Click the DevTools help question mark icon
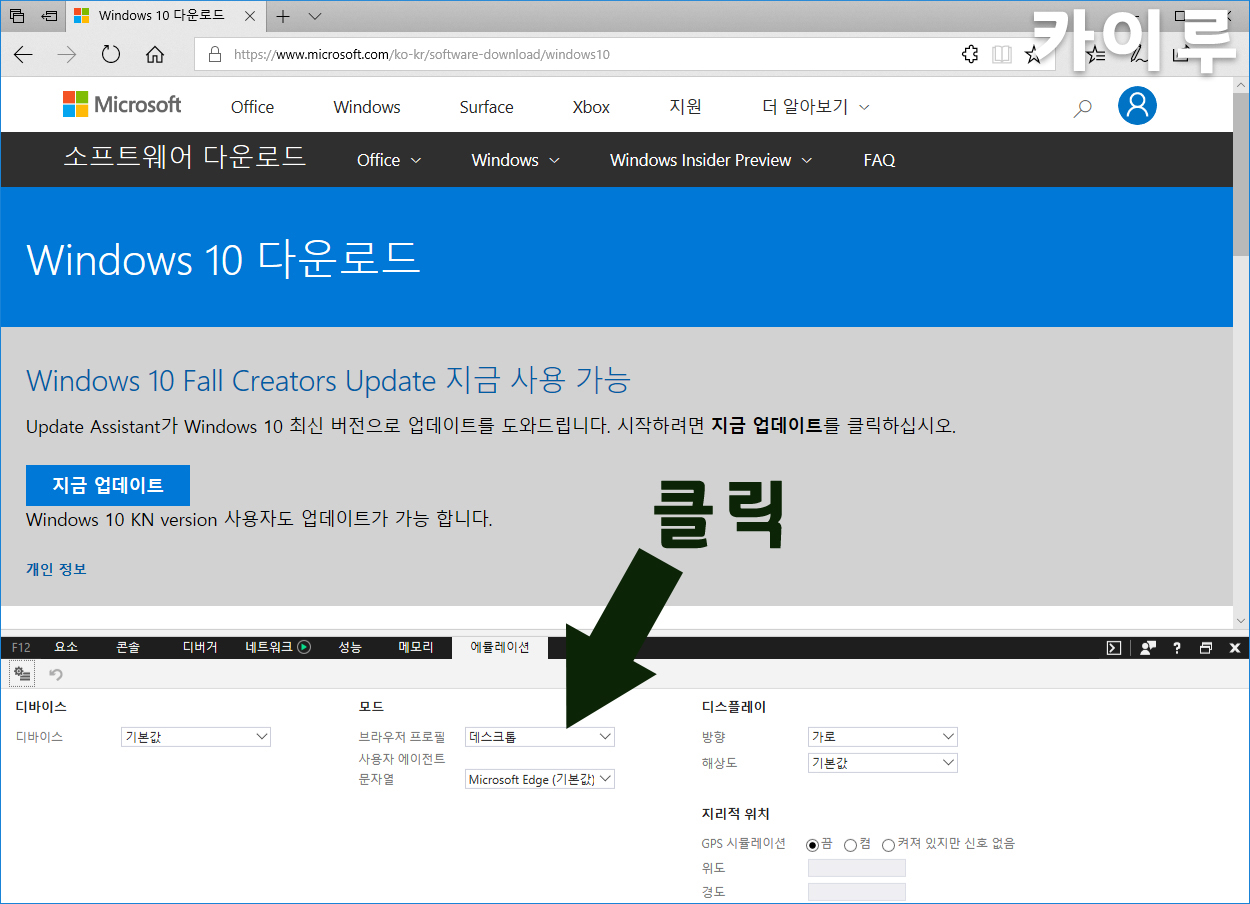 [1177, 648]
